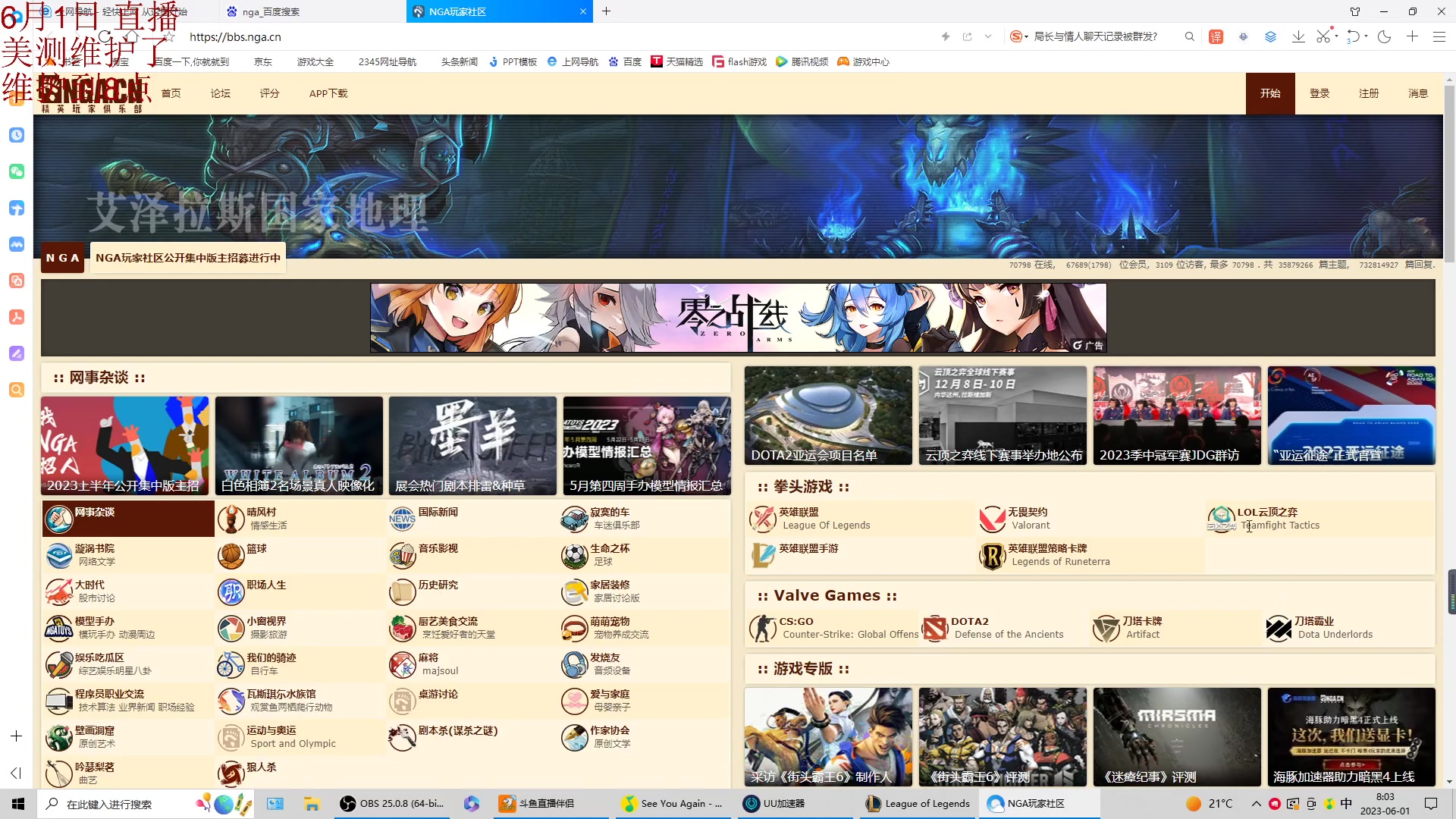Click the search magnifier in search box

click(x=1189, y=36)
